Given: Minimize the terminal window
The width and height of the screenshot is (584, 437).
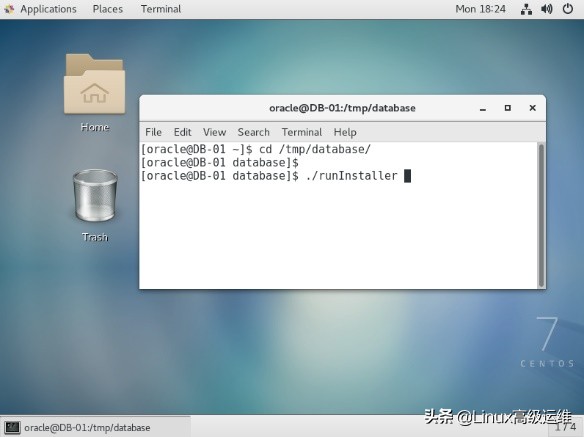Looking at the screenshot, I should (483, 108).
